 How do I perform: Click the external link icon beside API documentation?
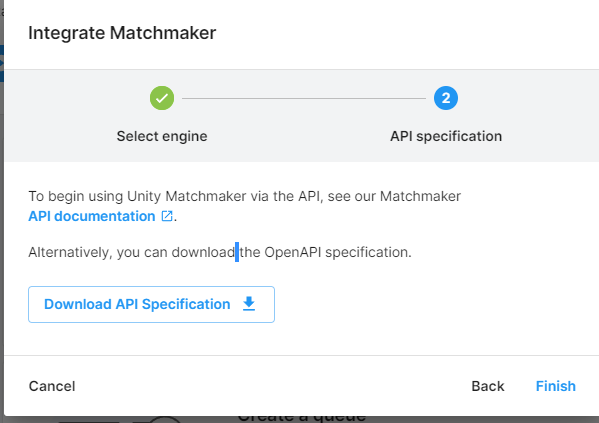point(167,216)
